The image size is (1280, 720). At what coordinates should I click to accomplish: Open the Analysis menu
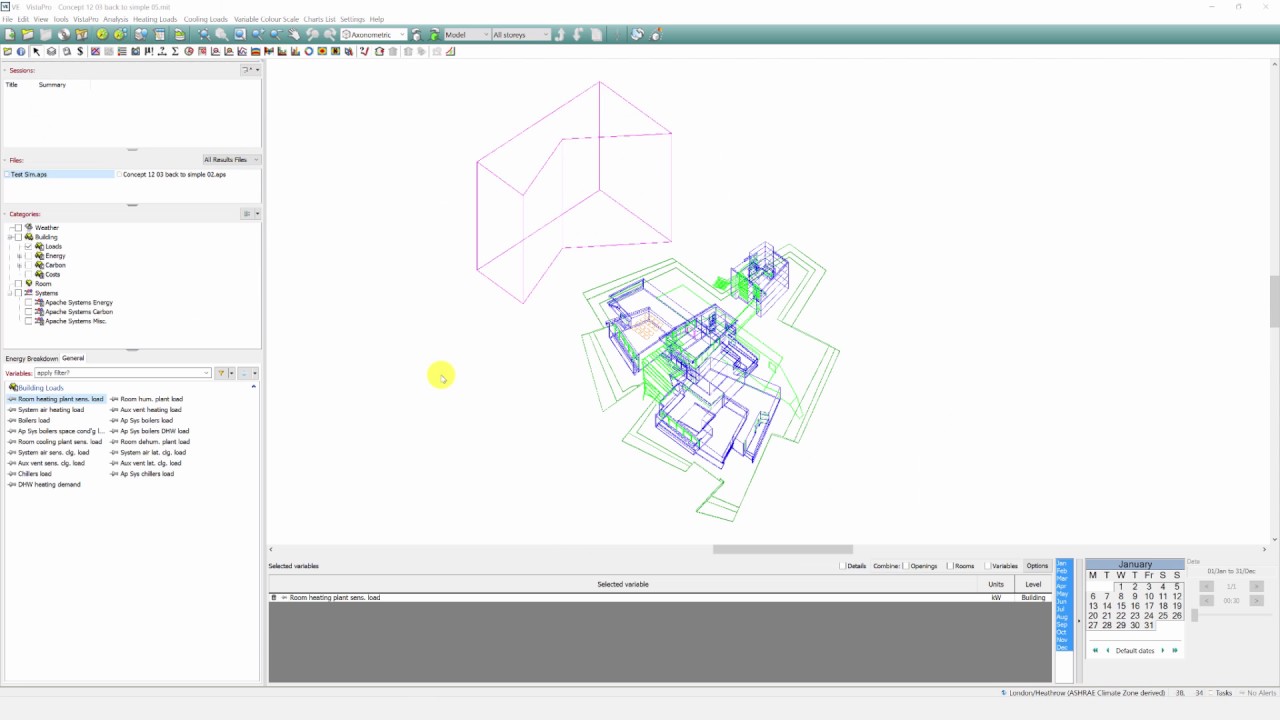pyautogui.click(x=115, y=19)
